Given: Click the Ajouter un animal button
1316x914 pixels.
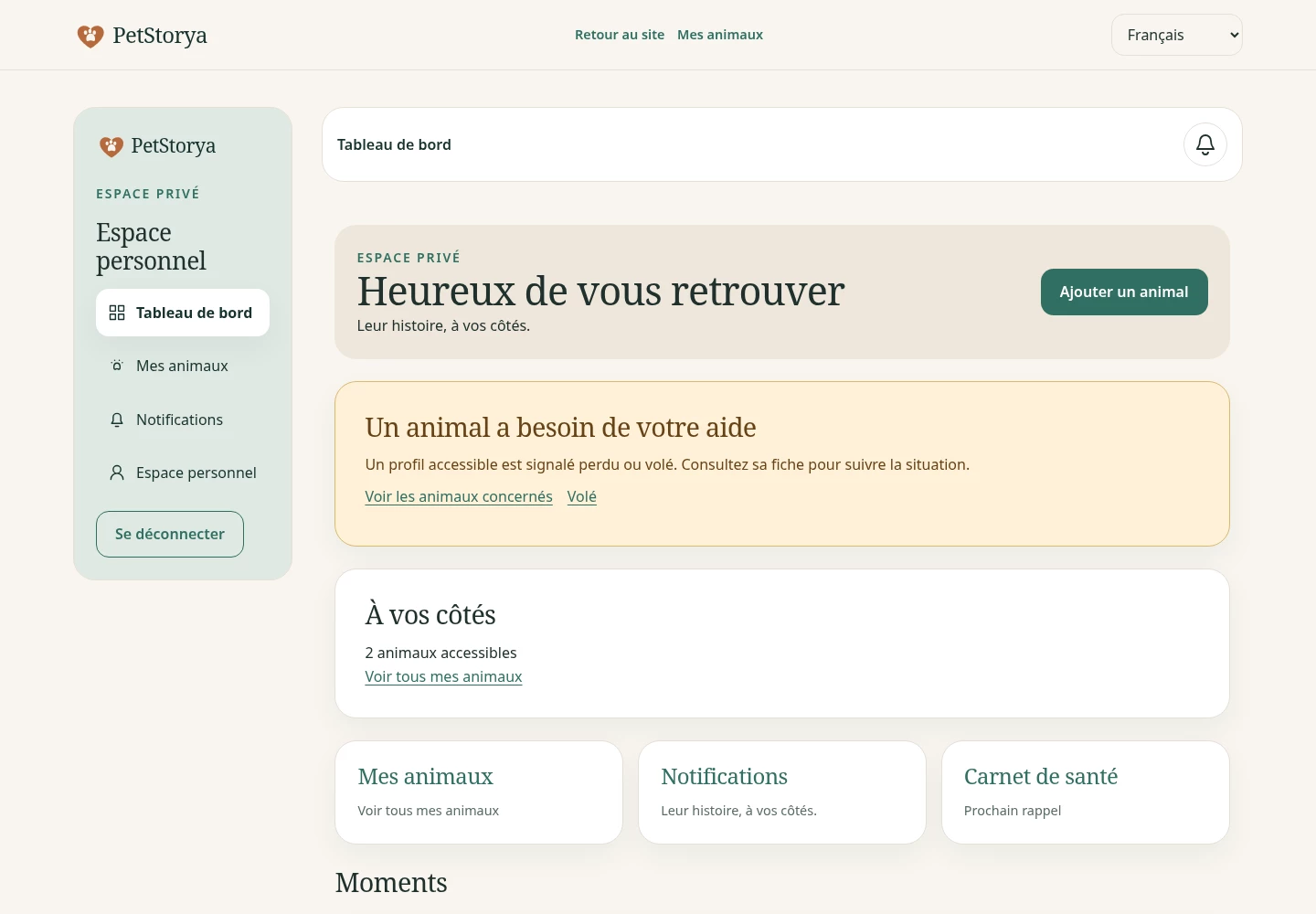Looking at the screenshot, I should (x=1124, y=292).
